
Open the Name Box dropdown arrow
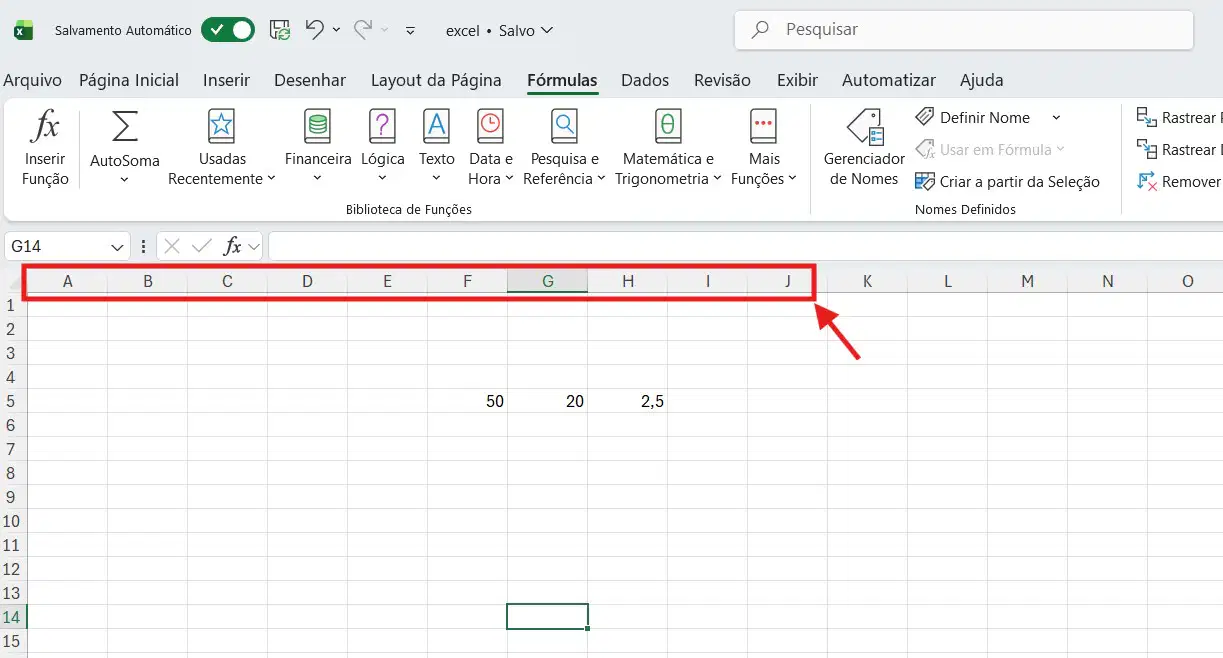pos(119,246)
